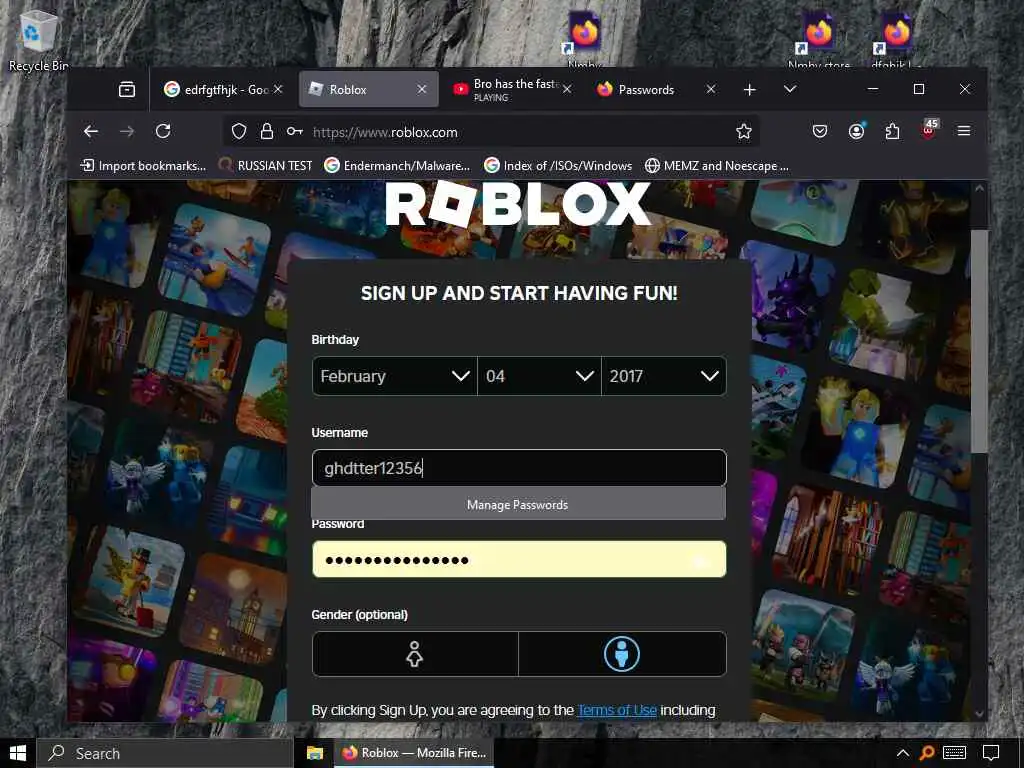Image resolution: width=1024 pixels, height=768 pixels.
Task: View site security padlock info
Action: click(266, 132)
